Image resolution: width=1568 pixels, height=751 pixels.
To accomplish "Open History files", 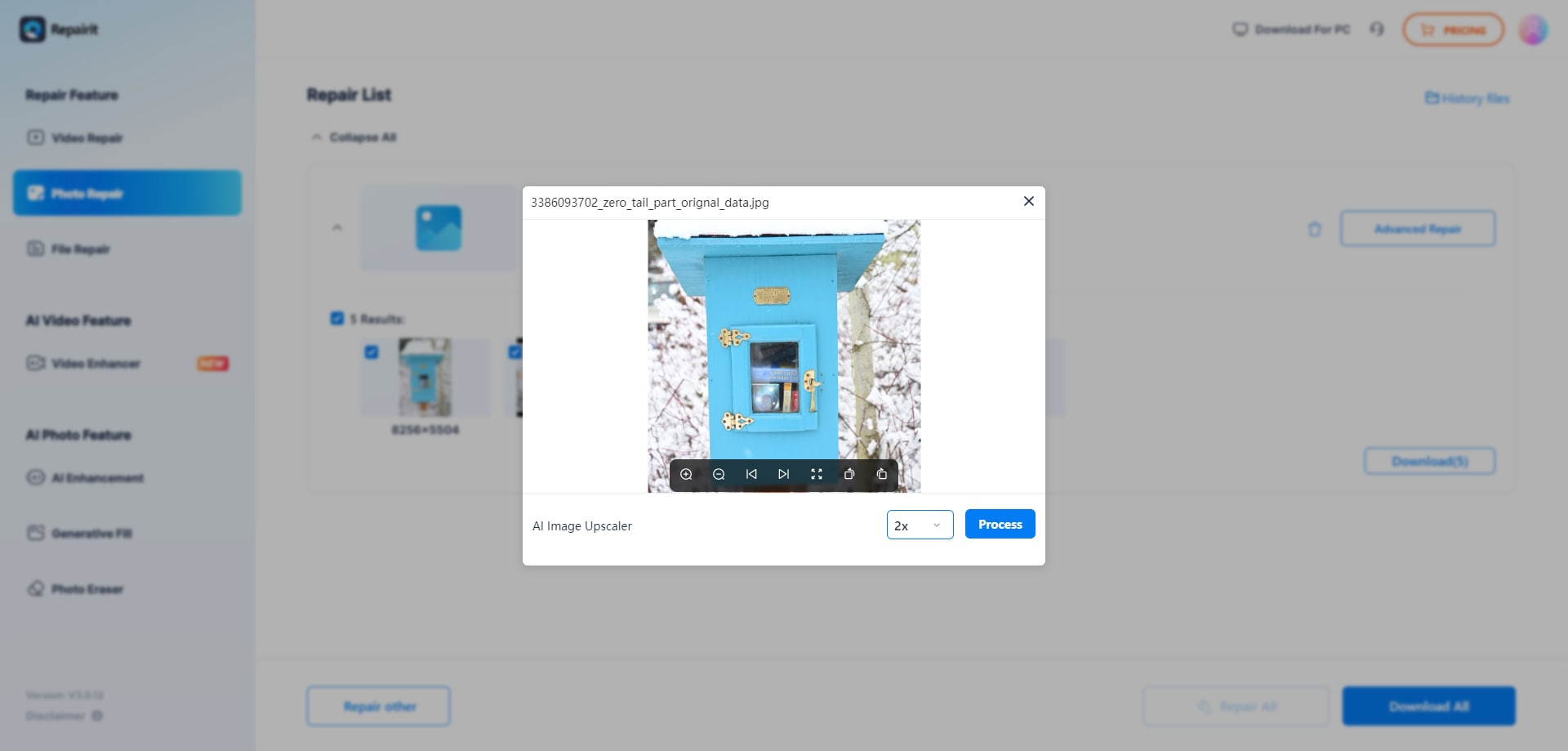I will point(1467,98).
